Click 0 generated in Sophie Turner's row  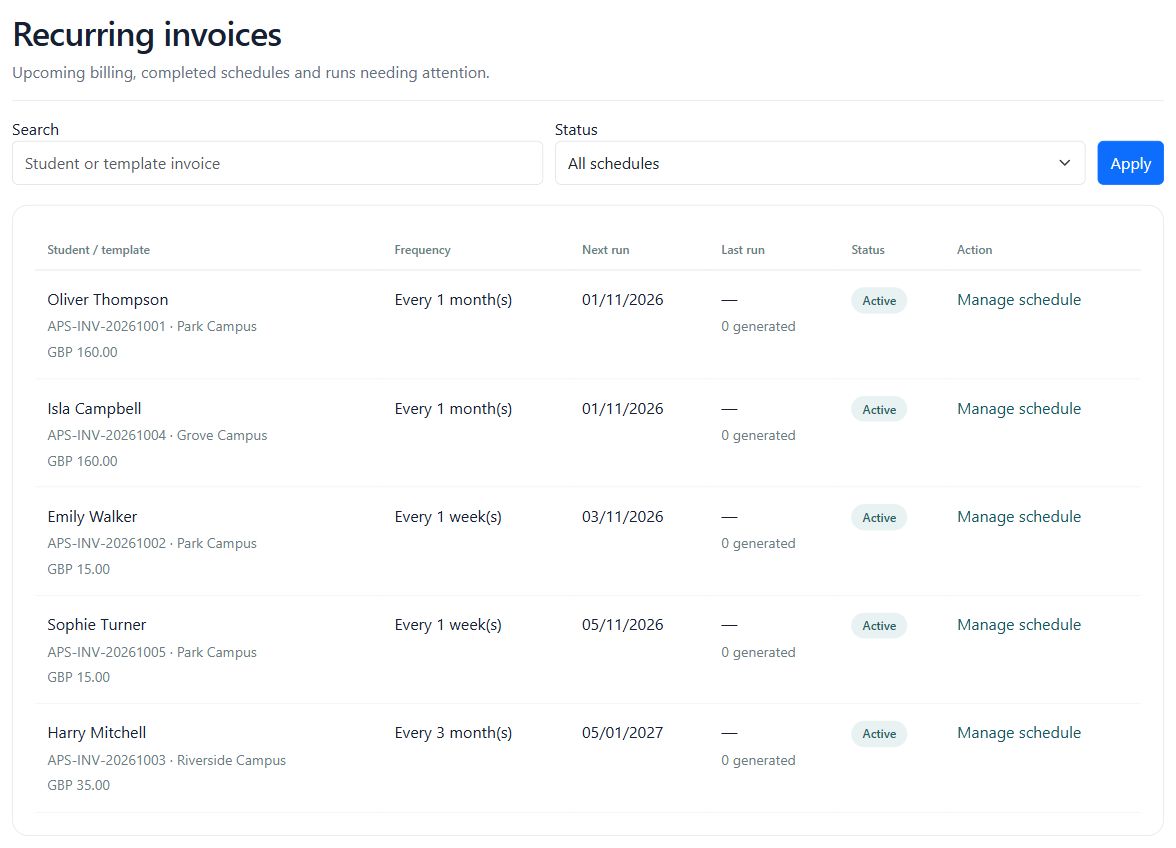[758, 652]
